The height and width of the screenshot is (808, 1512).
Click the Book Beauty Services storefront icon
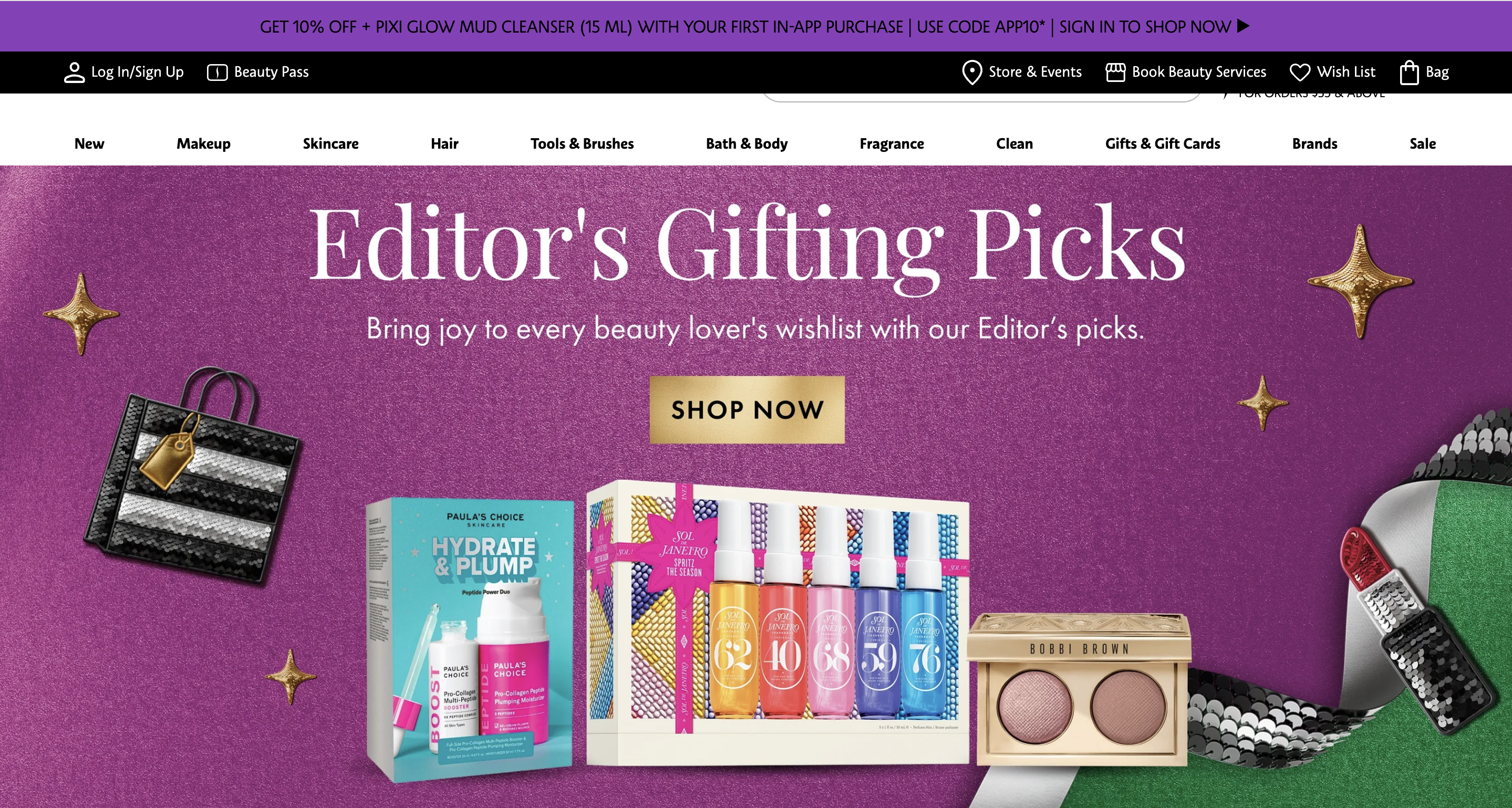pyautogui.click(x=1115, y=72)
